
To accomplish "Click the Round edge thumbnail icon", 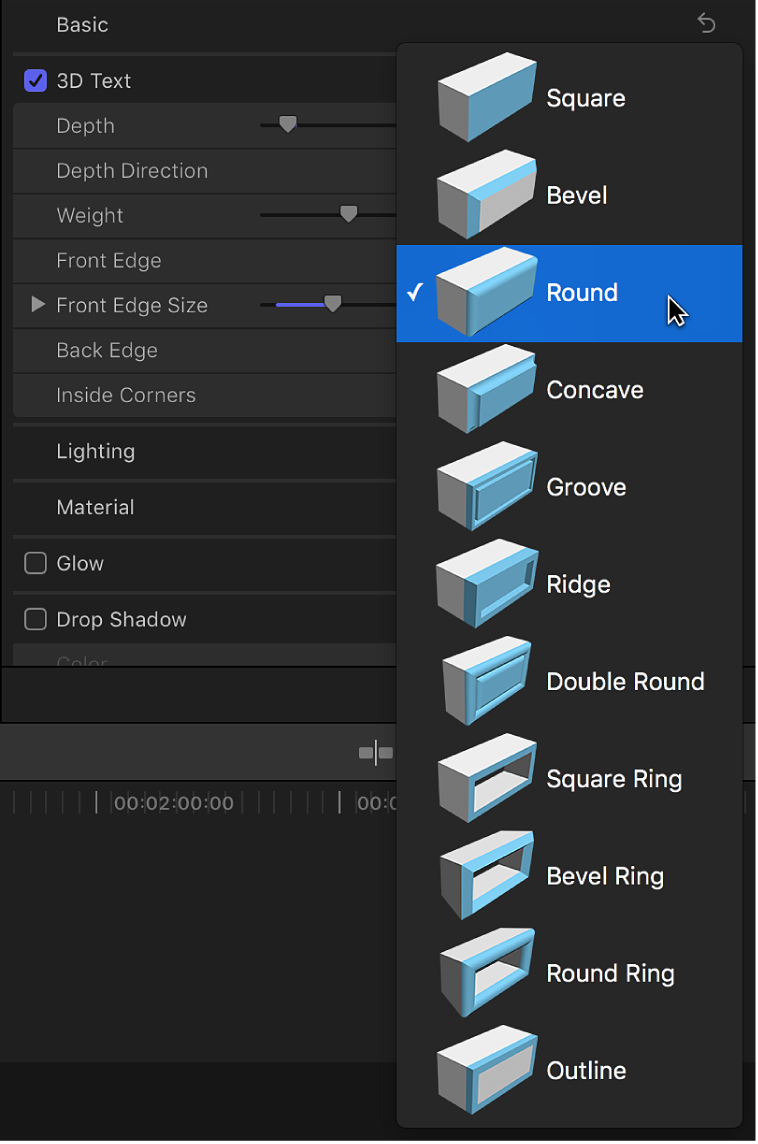I will 487,292.
